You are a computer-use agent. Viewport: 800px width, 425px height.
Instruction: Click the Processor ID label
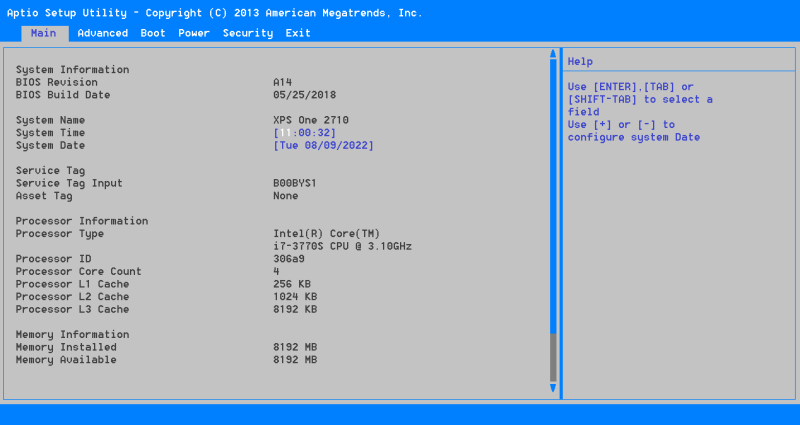point(54,259)
